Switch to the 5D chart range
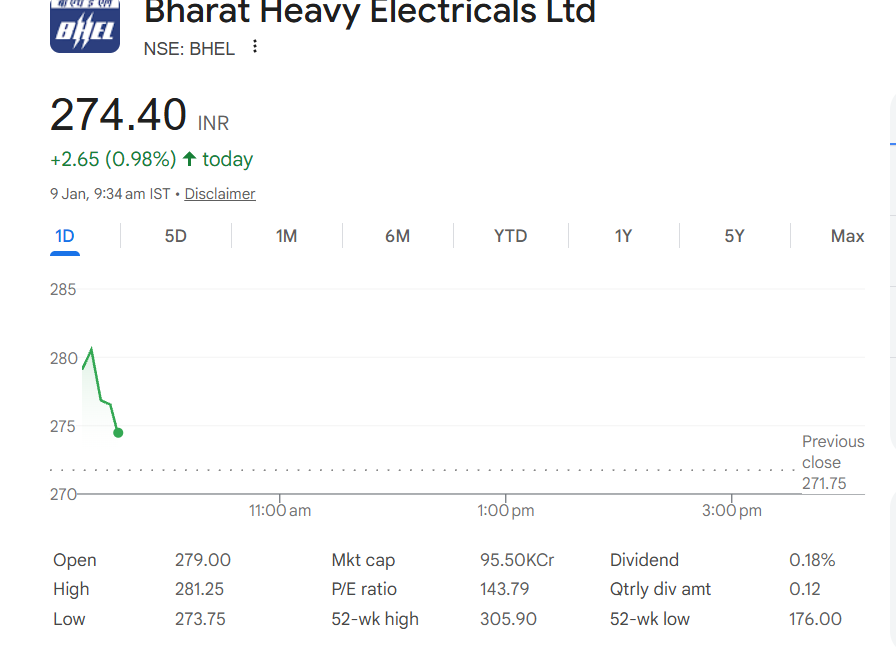This screenshot has height=654, width=896. point(176,236)
